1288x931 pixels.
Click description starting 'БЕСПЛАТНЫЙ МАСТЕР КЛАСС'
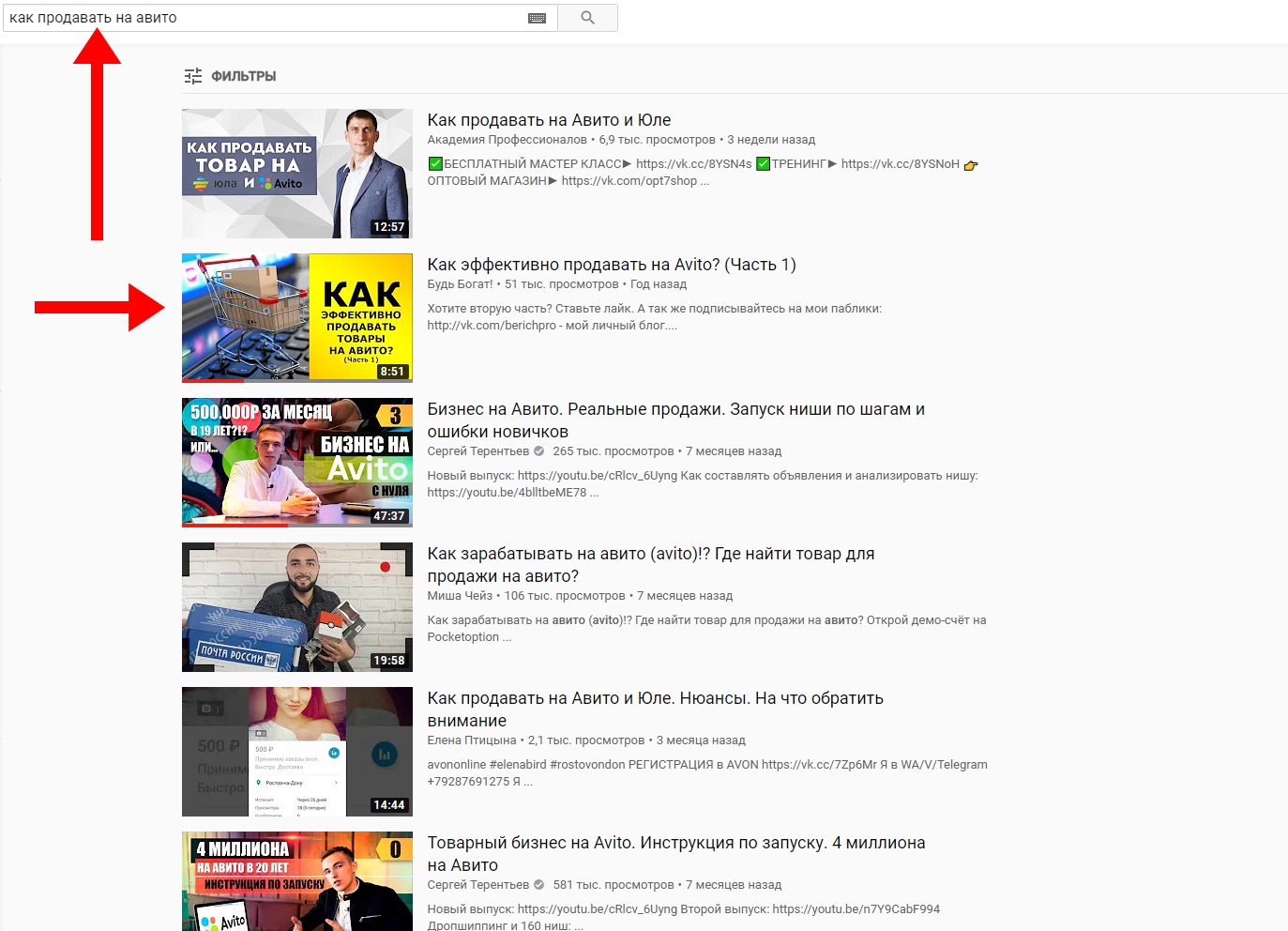(x=703, y=173)
